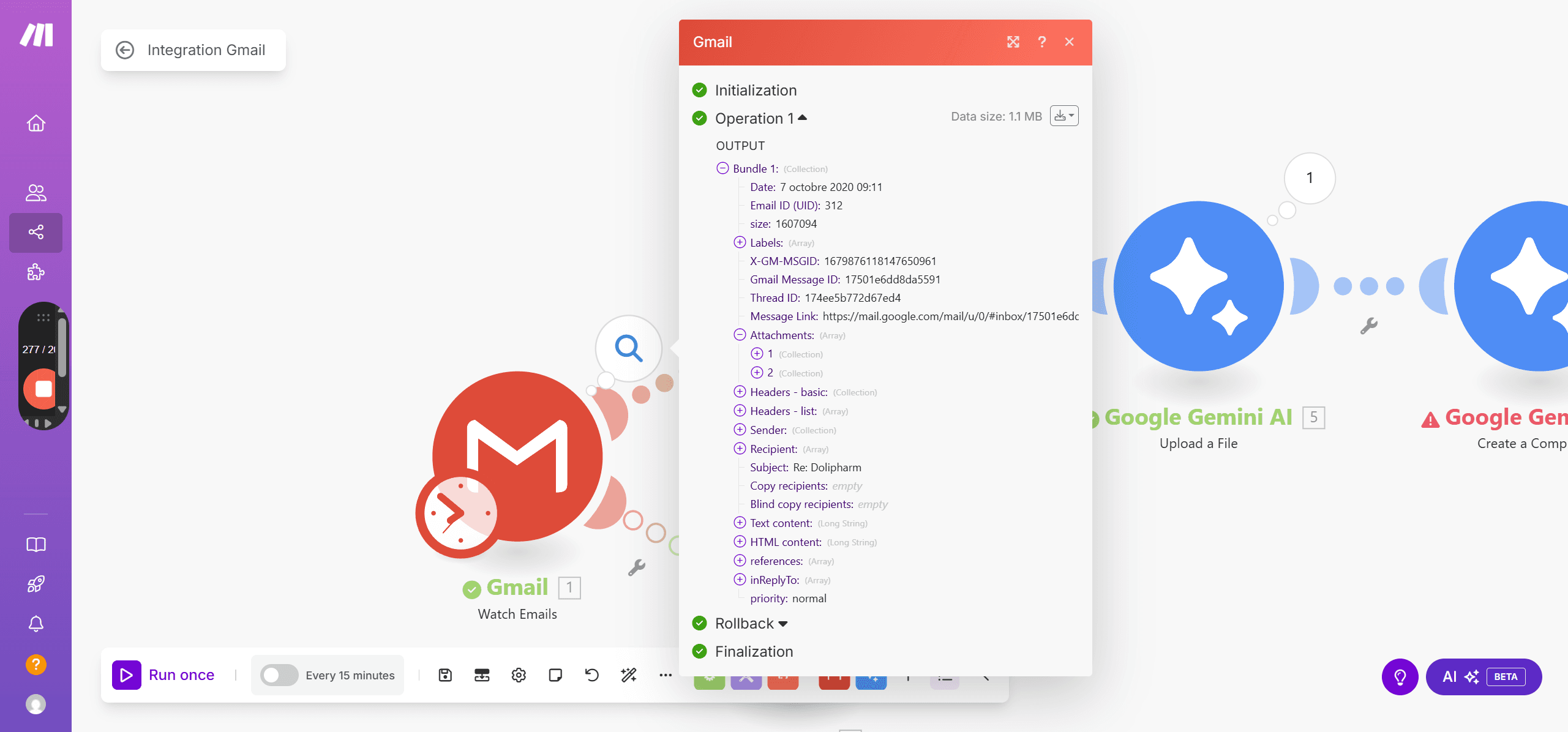Screen dimensions: 1568x732
Task: Open the scenario inputs/outputs toolbar icon
Action: [x=482, y=675]
